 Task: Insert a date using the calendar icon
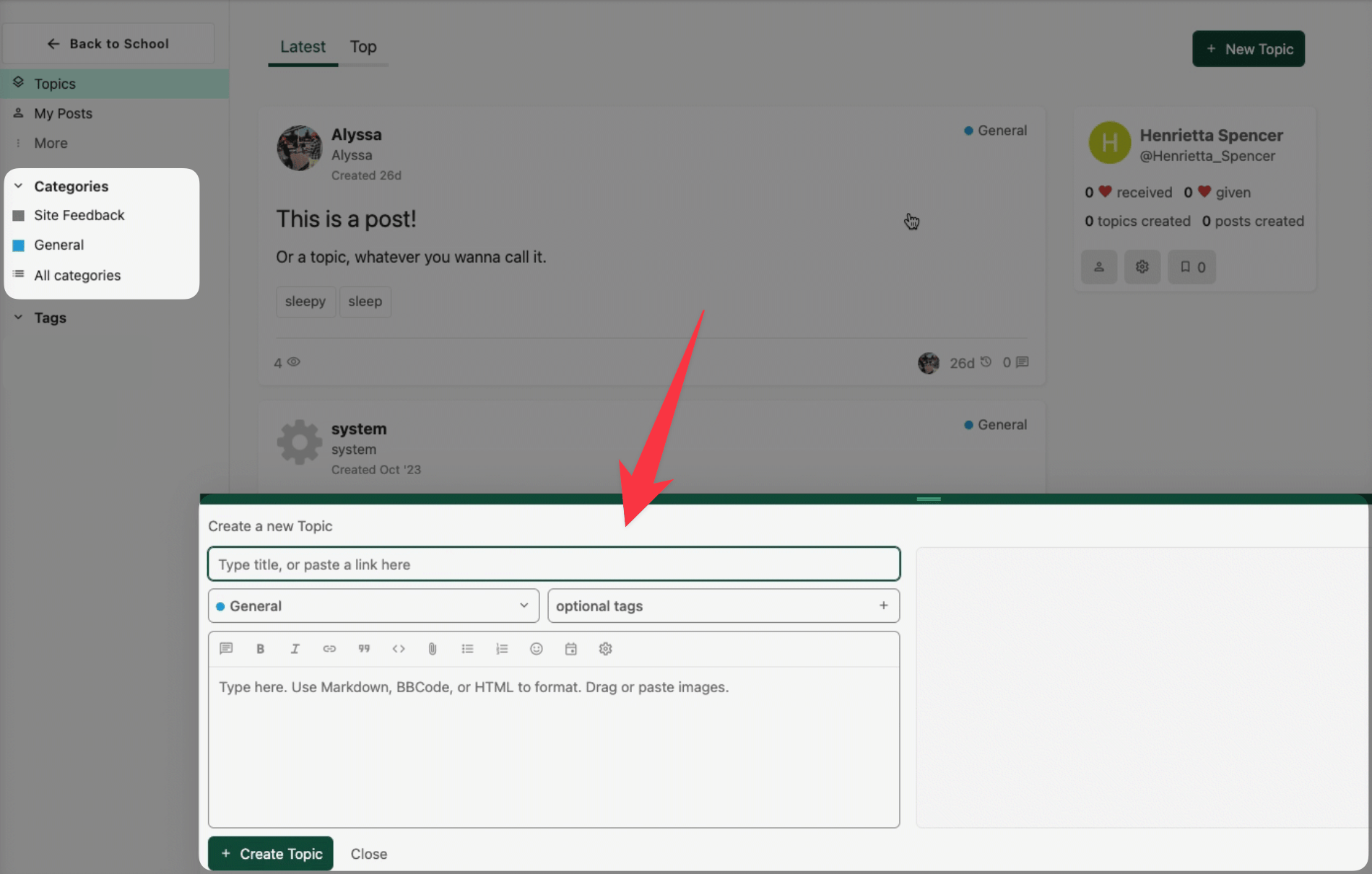(570, 649)
